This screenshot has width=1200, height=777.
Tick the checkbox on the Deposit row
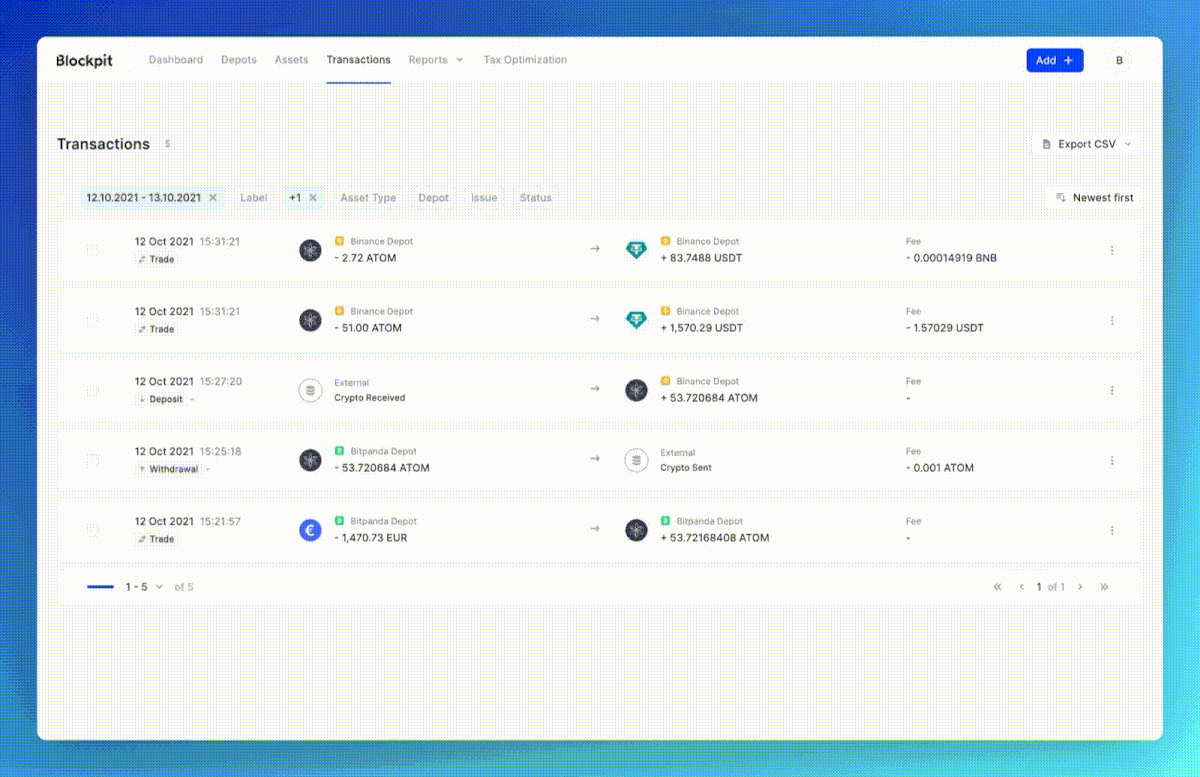(x=92, y=390)
